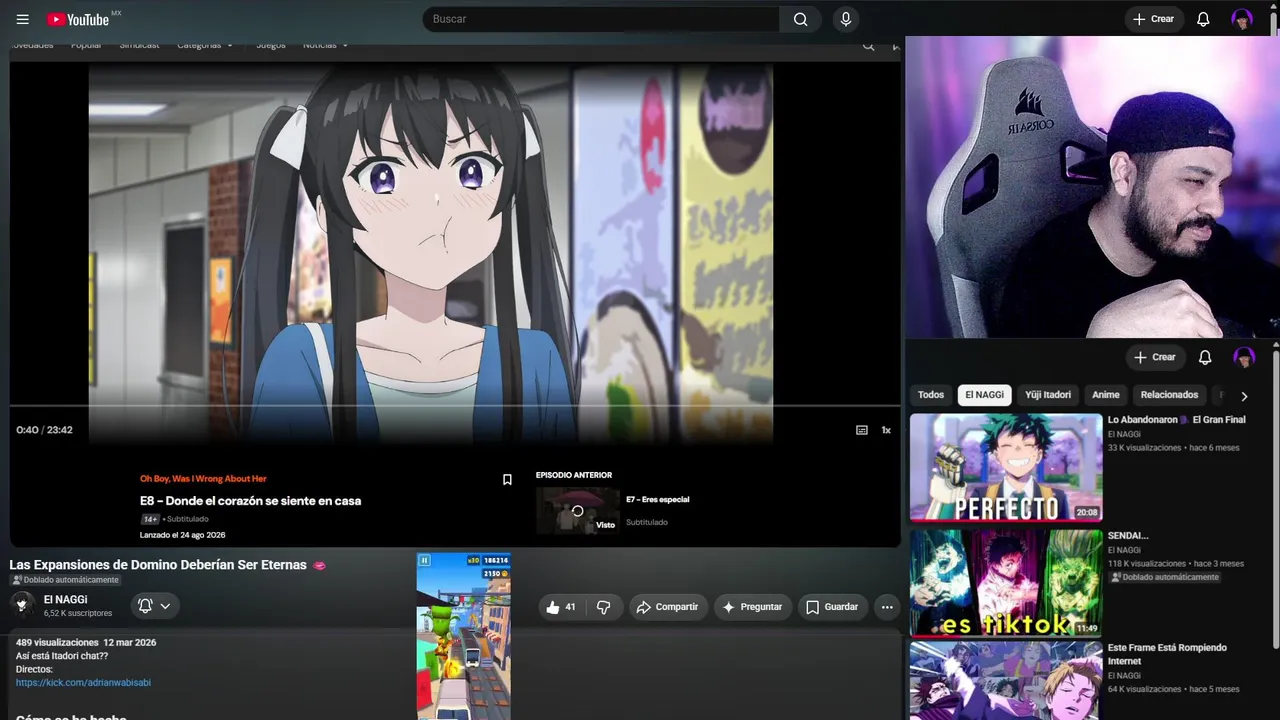Click the Subway Surfers gameplay overlay
1280x720 pixels.
coord(463,636)
